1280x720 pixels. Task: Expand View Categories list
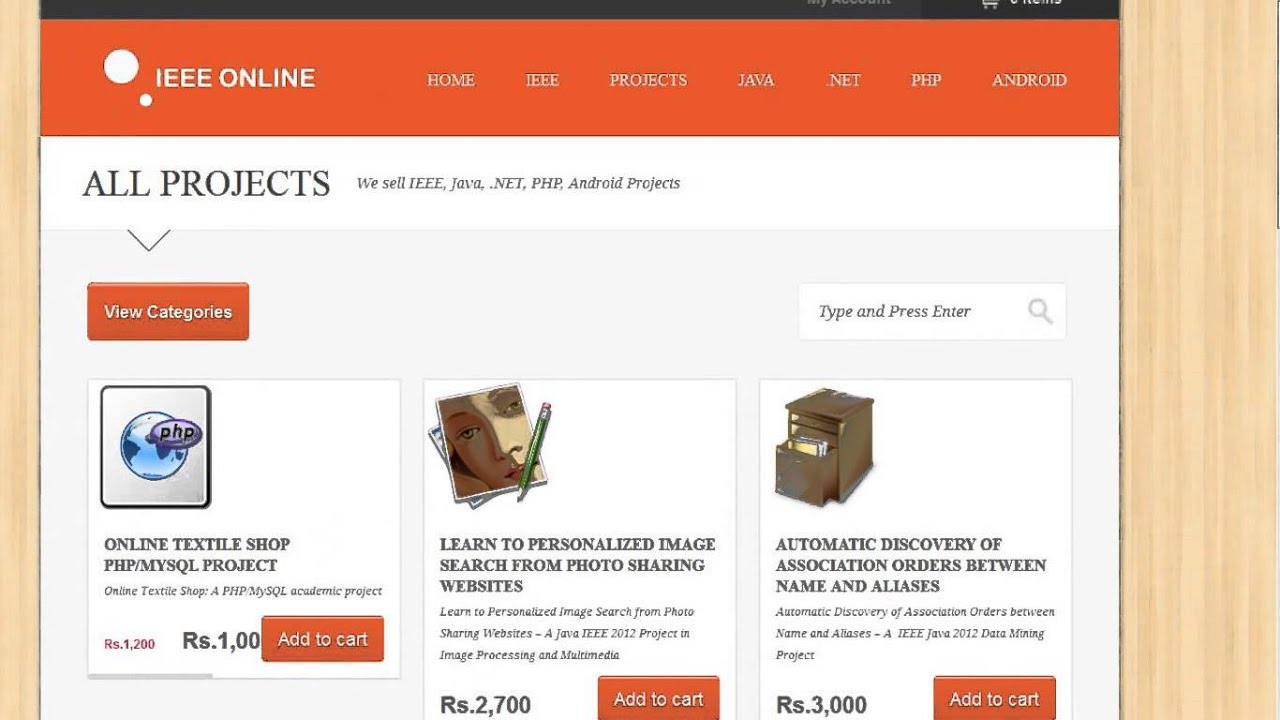[168, 312]
